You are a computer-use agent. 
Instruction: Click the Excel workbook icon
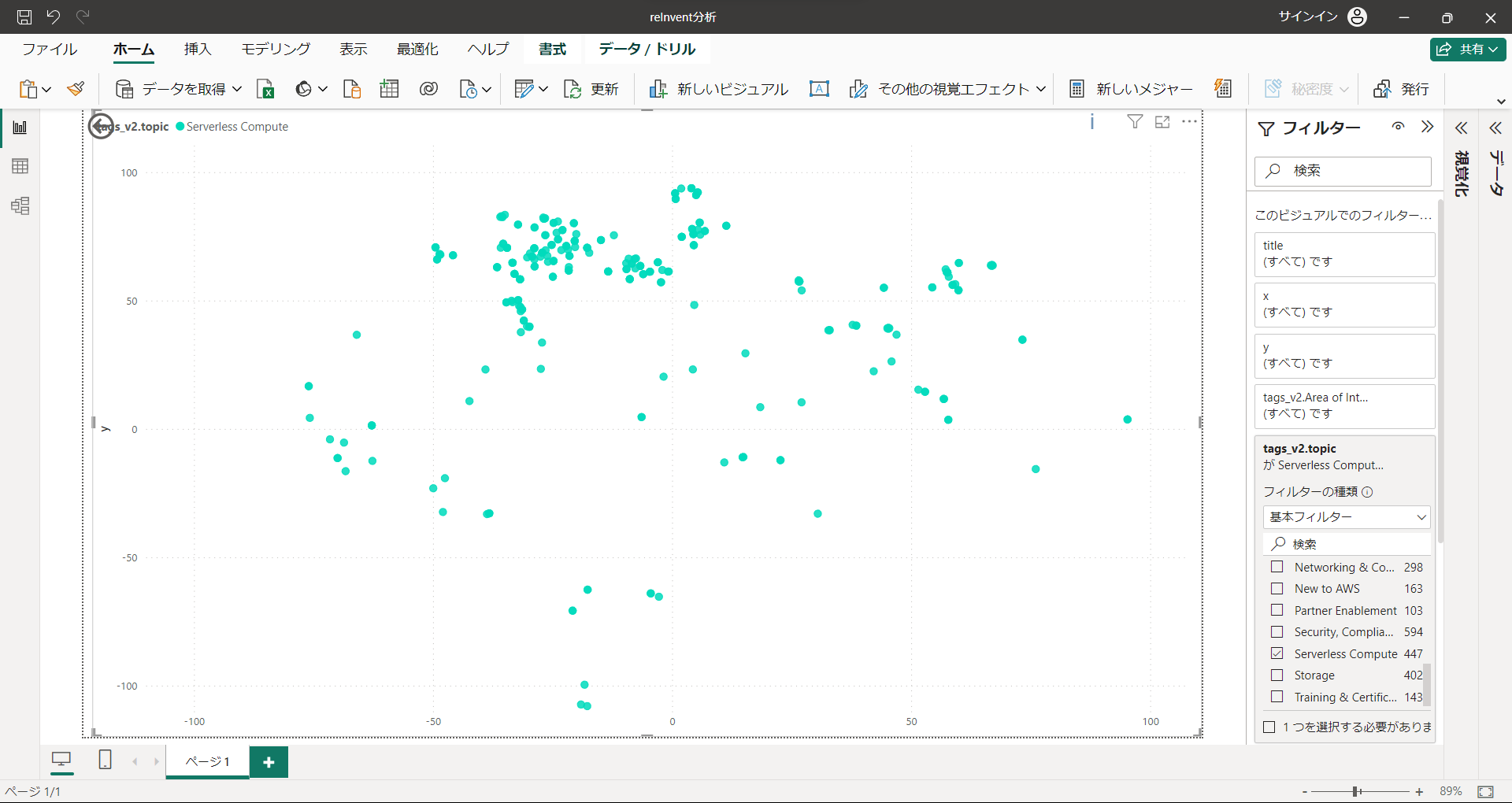[265, 89]
